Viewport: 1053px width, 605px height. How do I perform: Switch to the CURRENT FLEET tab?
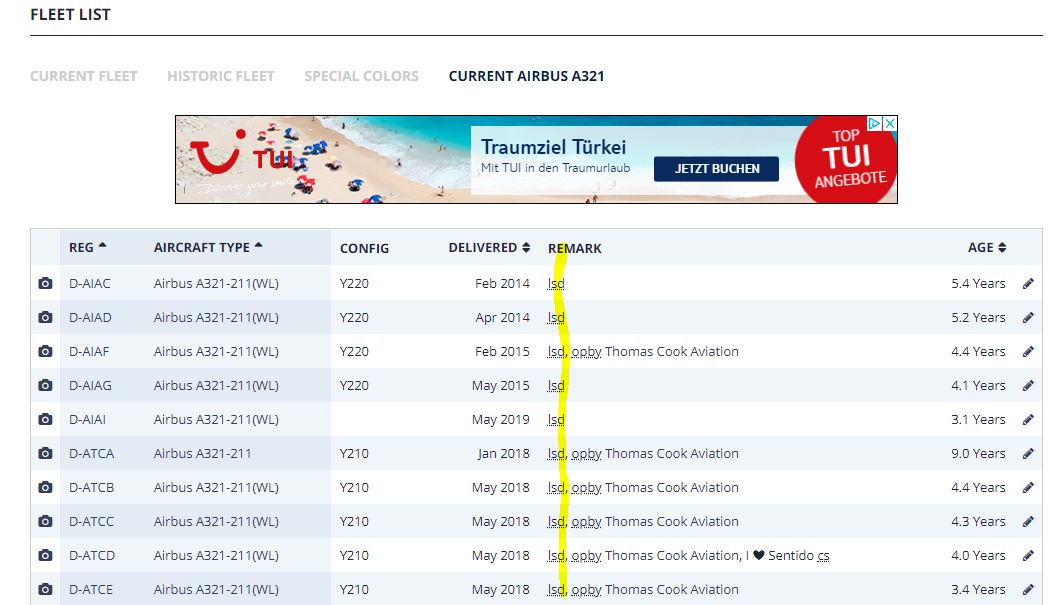pyautogui.click(x=83, y=75)
